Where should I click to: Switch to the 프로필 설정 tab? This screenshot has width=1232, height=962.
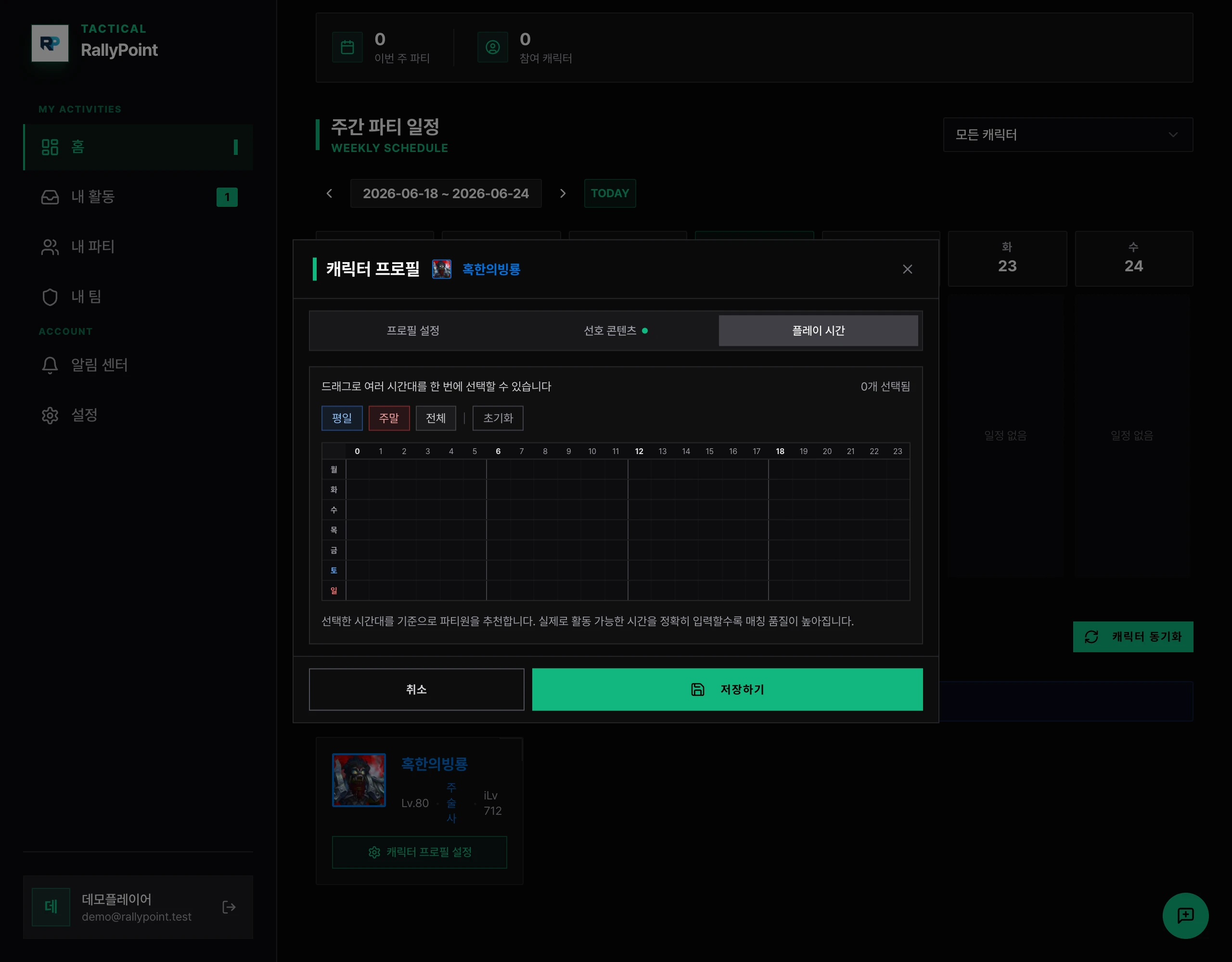413,330
